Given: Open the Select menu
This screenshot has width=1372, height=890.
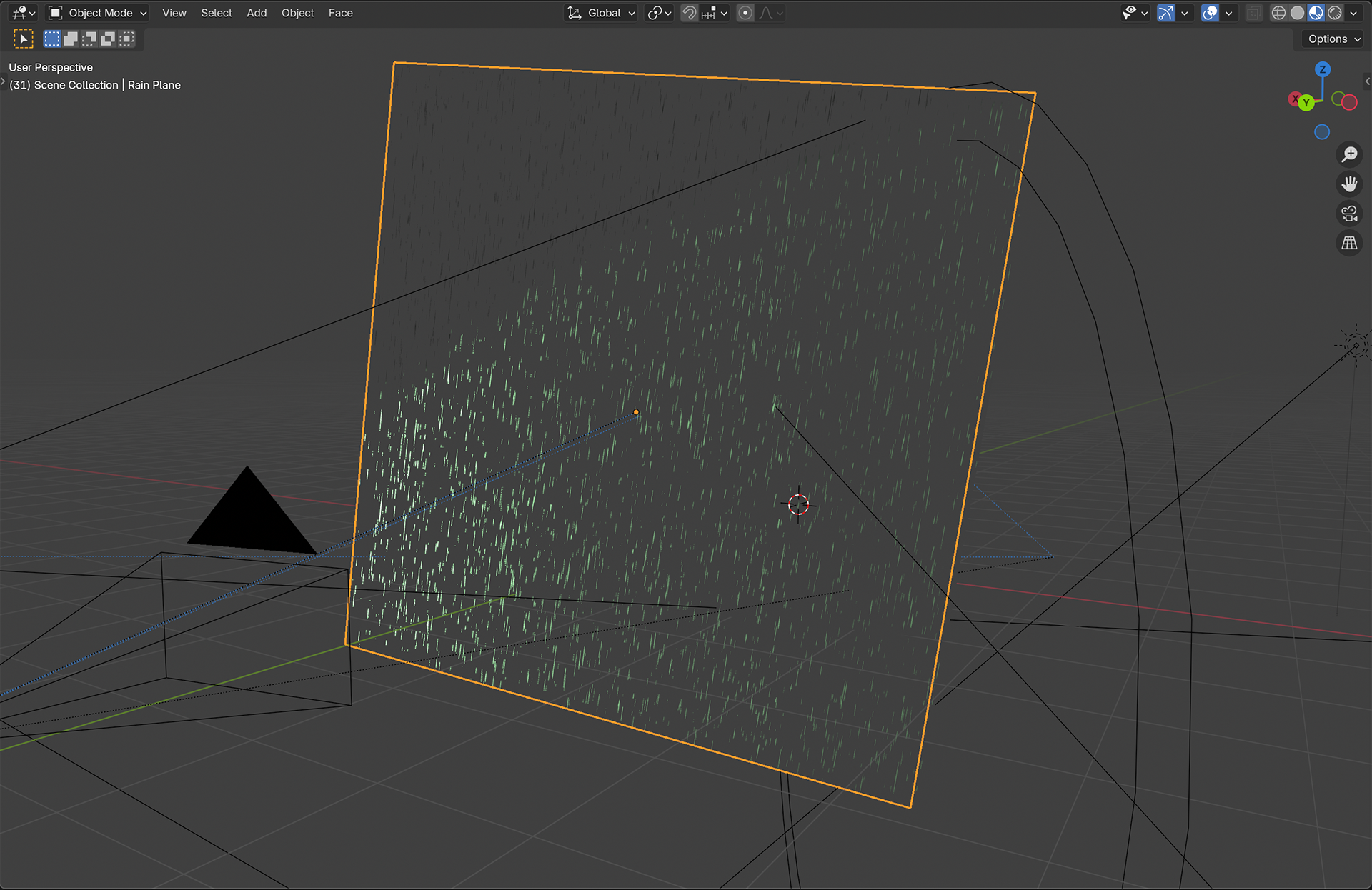Looking at the screenshot, I should click(x=216, y=13).
